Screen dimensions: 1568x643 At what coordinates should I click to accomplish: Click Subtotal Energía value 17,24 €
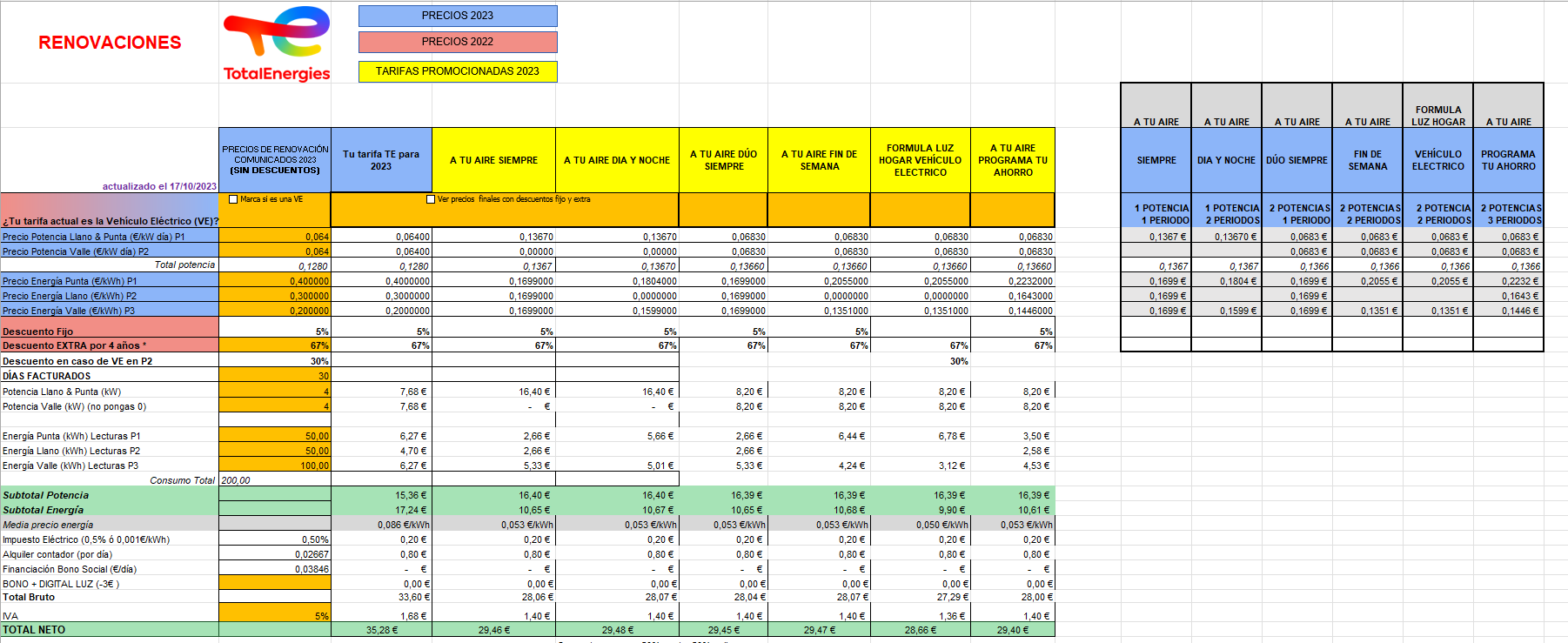pyautogui.click(x=381, y=510)
